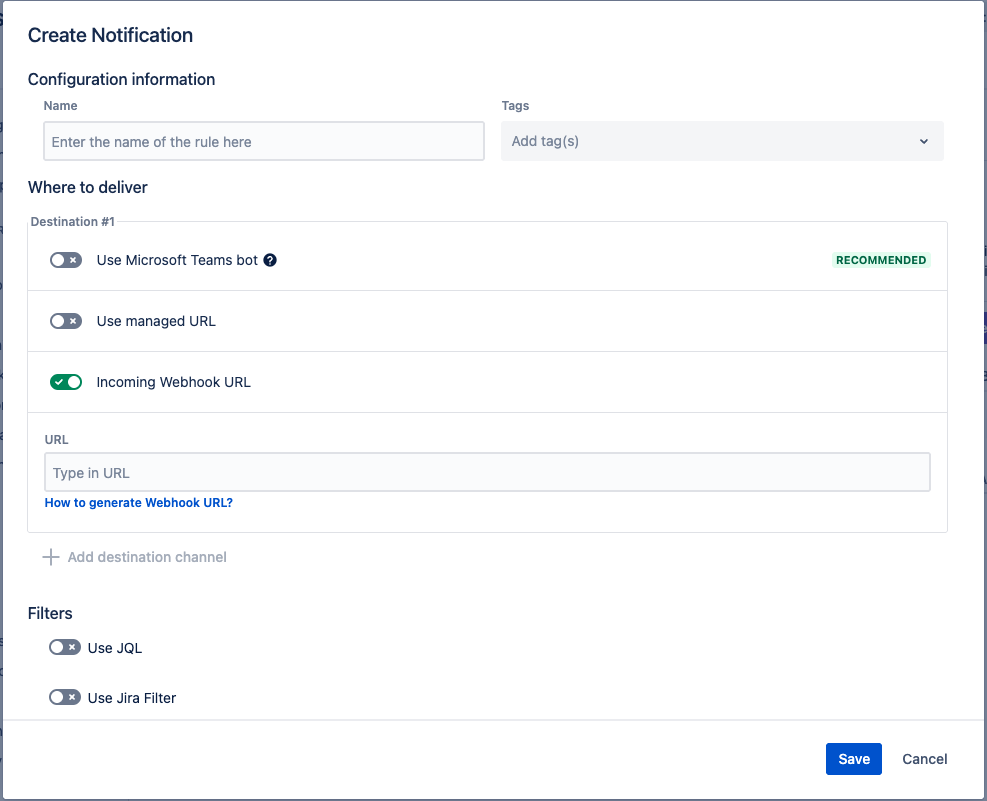Click the plus icon for adding destination
The height and width of the screenshot is (801, 987).
[x=51, y=557]
